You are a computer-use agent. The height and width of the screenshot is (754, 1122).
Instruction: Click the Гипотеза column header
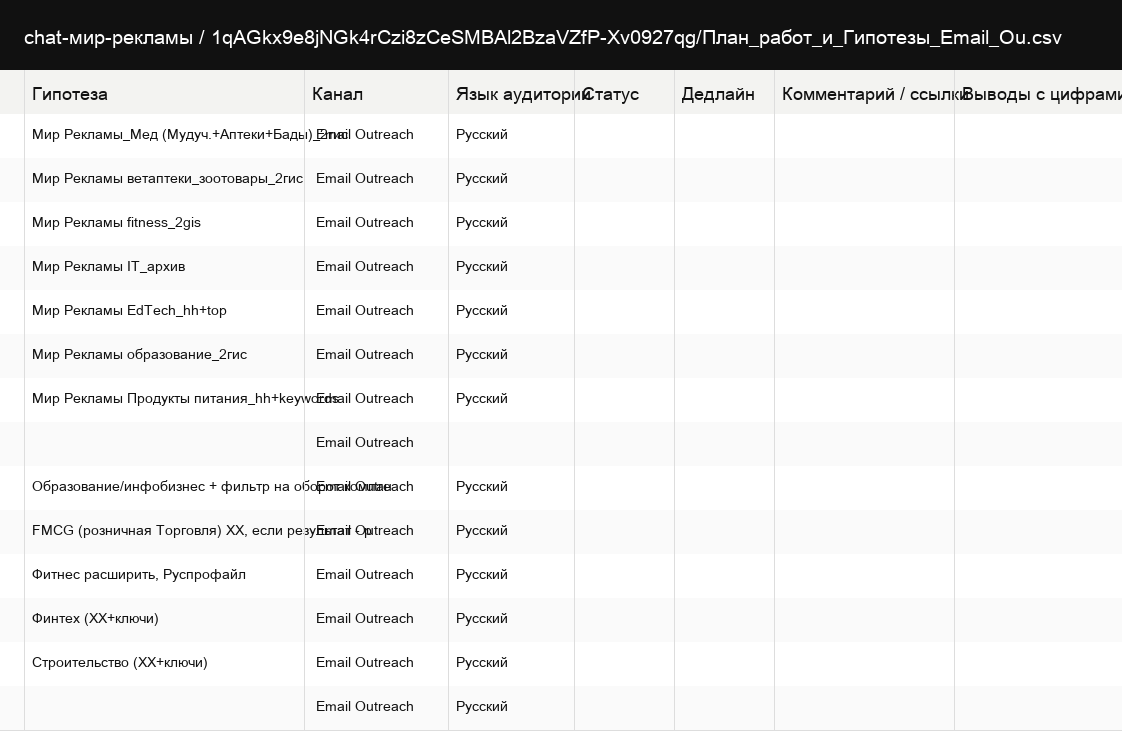(165, 94)
